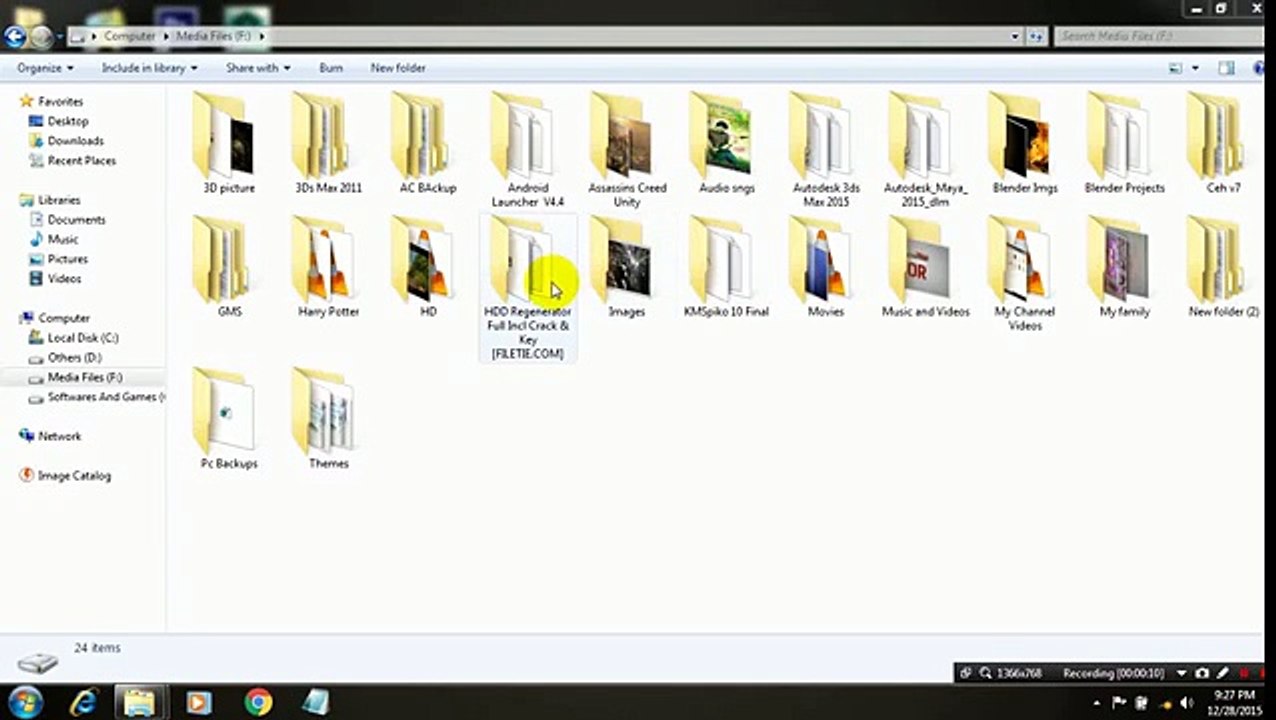Select the HDD Regenerator folder

coord(527,288)
